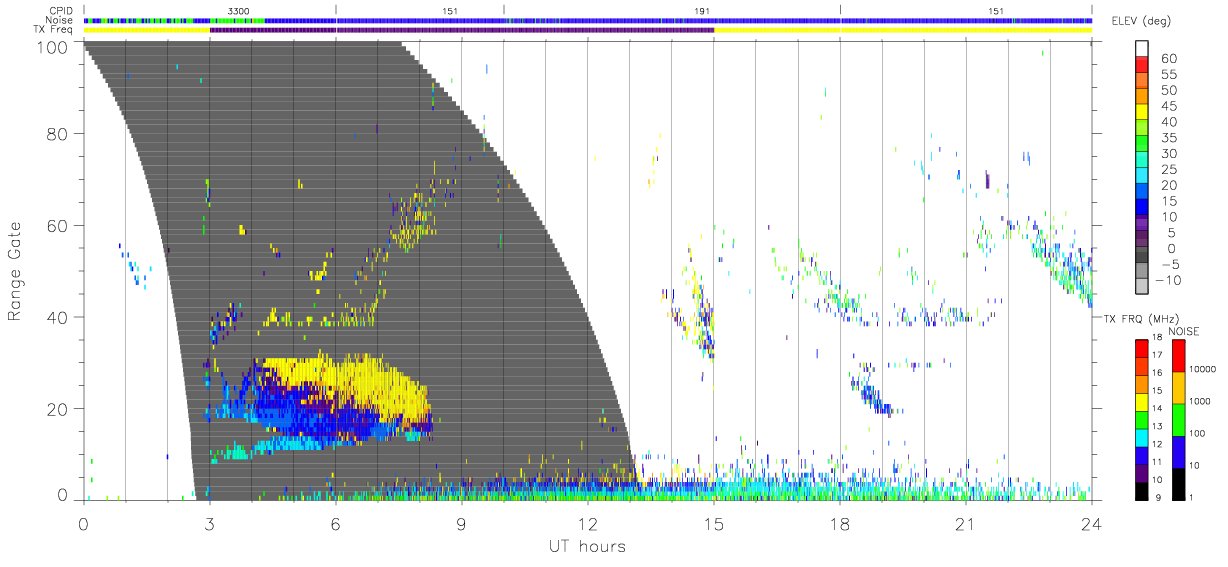Click the '9' tick on UT hours axis
Image resolution: width=1228 pixels, height=567 pixels.
[461, 523]
